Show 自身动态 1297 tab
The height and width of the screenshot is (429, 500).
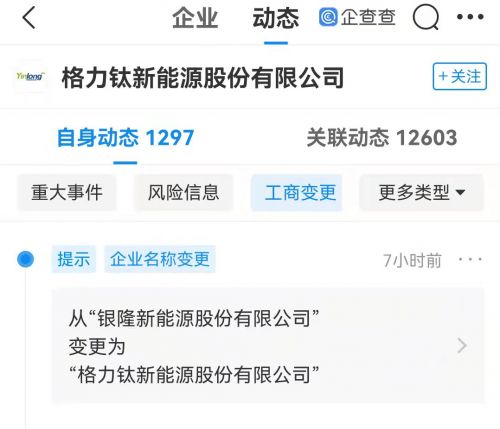125,138
